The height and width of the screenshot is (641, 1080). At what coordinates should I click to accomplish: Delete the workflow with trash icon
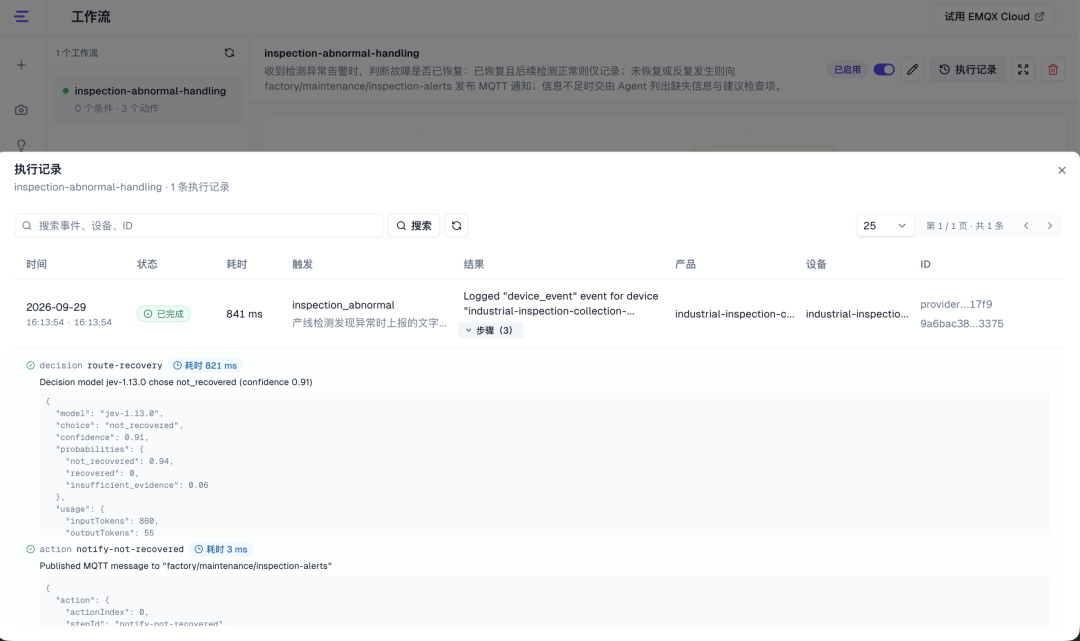coord(1053,70)
